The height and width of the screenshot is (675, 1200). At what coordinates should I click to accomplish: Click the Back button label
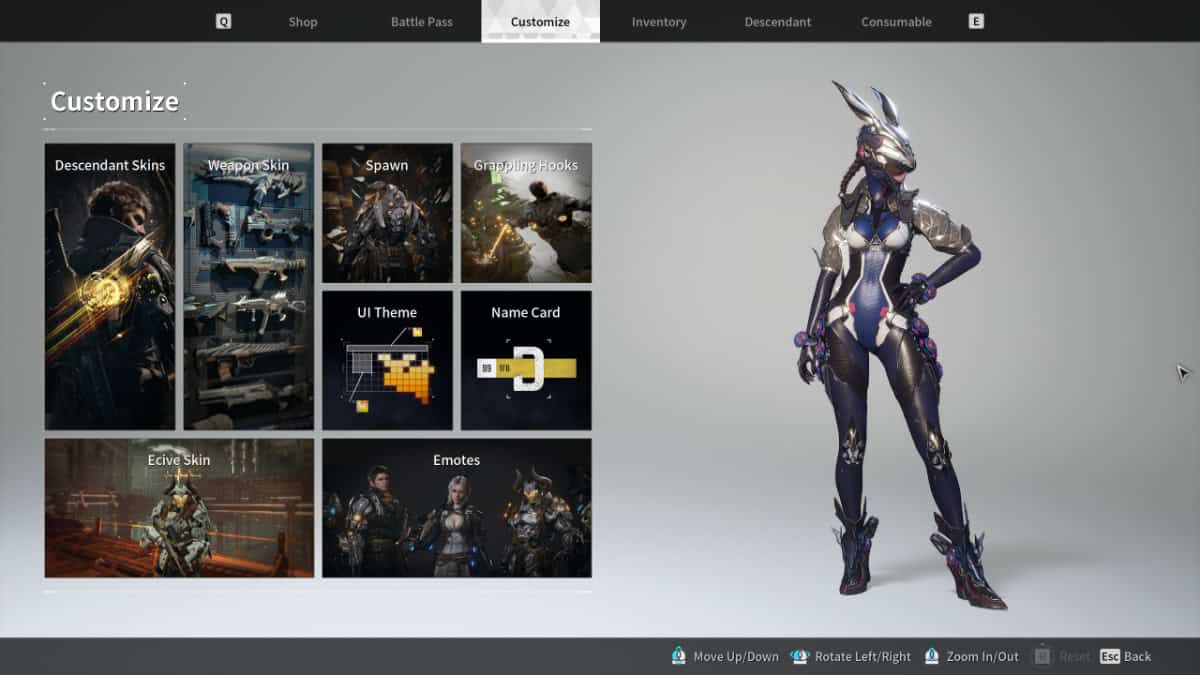coord(1138,656)
